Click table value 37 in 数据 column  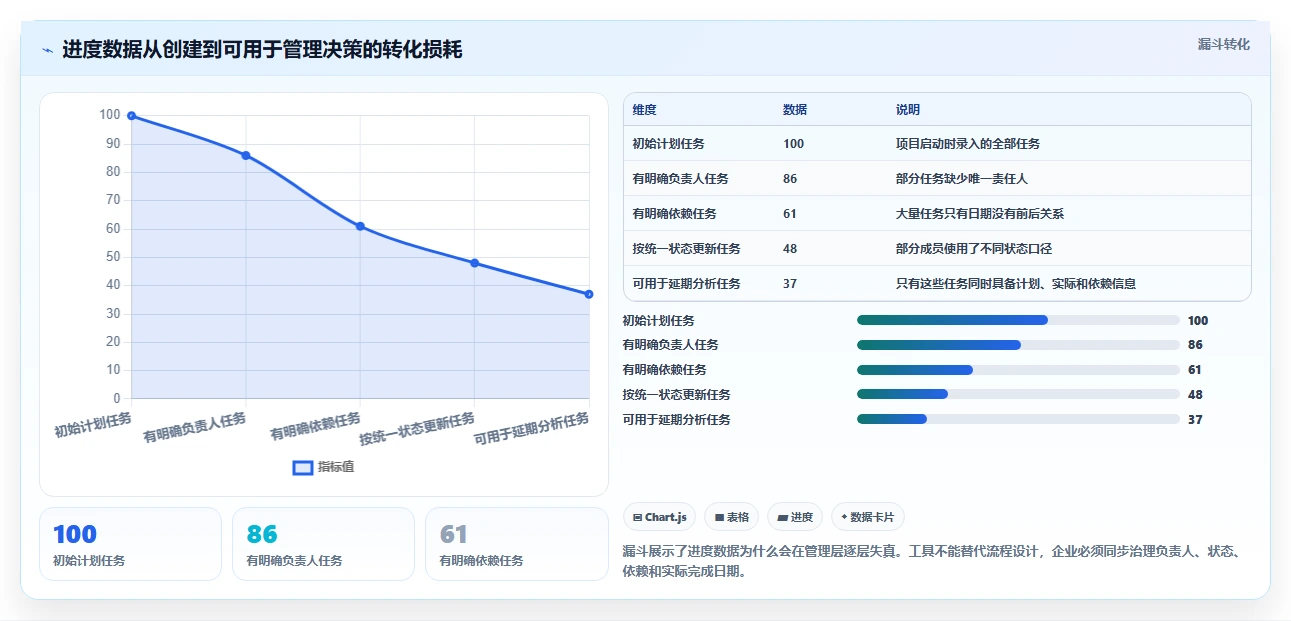click(790, 284)
